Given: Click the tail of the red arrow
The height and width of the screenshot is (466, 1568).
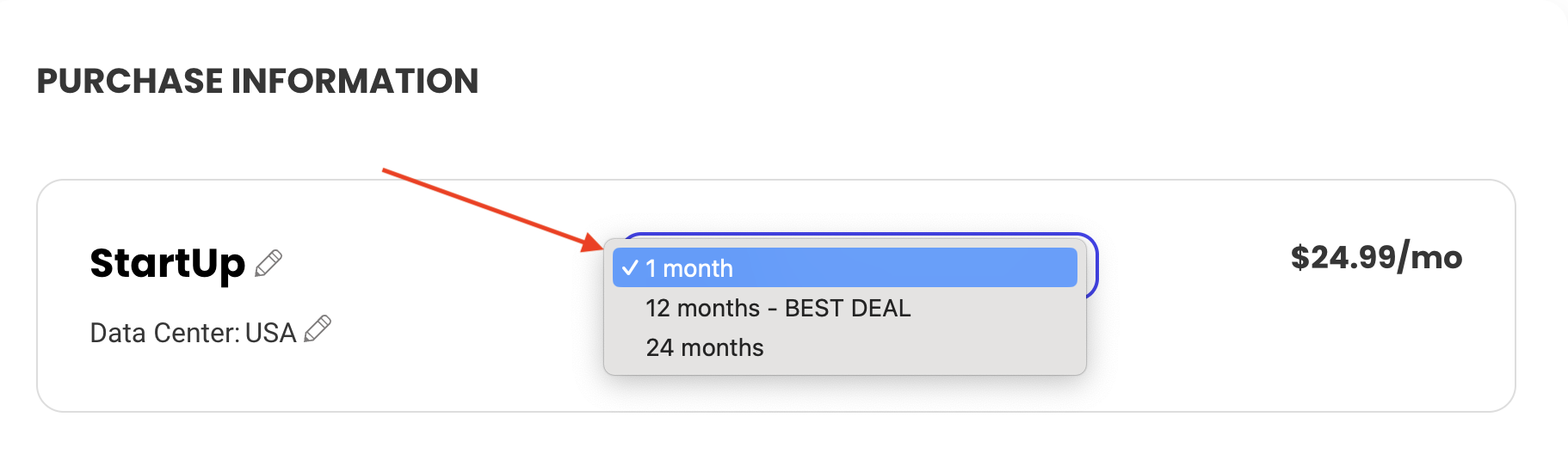Looking at the screenshot, I should pyautogui.click(x=386, y=170).
